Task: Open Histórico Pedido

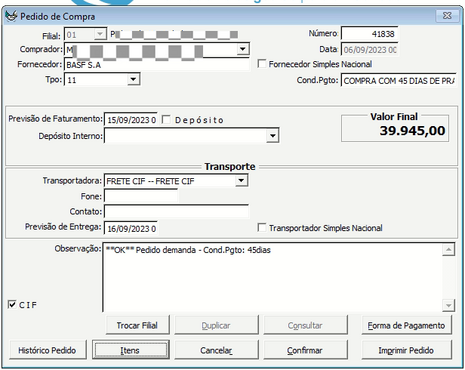Action: pyautogui.click(x=47, y=350)
